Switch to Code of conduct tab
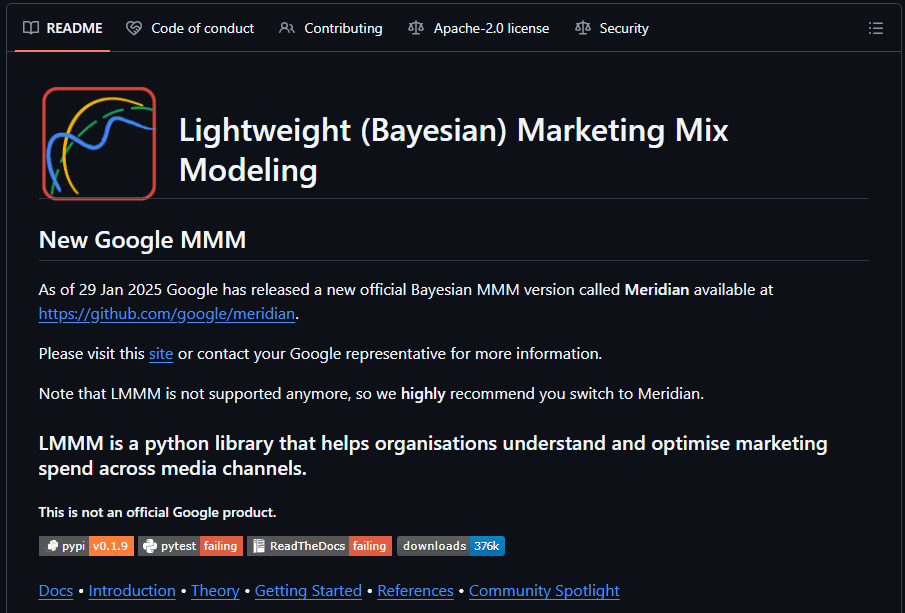 point(190,28)
